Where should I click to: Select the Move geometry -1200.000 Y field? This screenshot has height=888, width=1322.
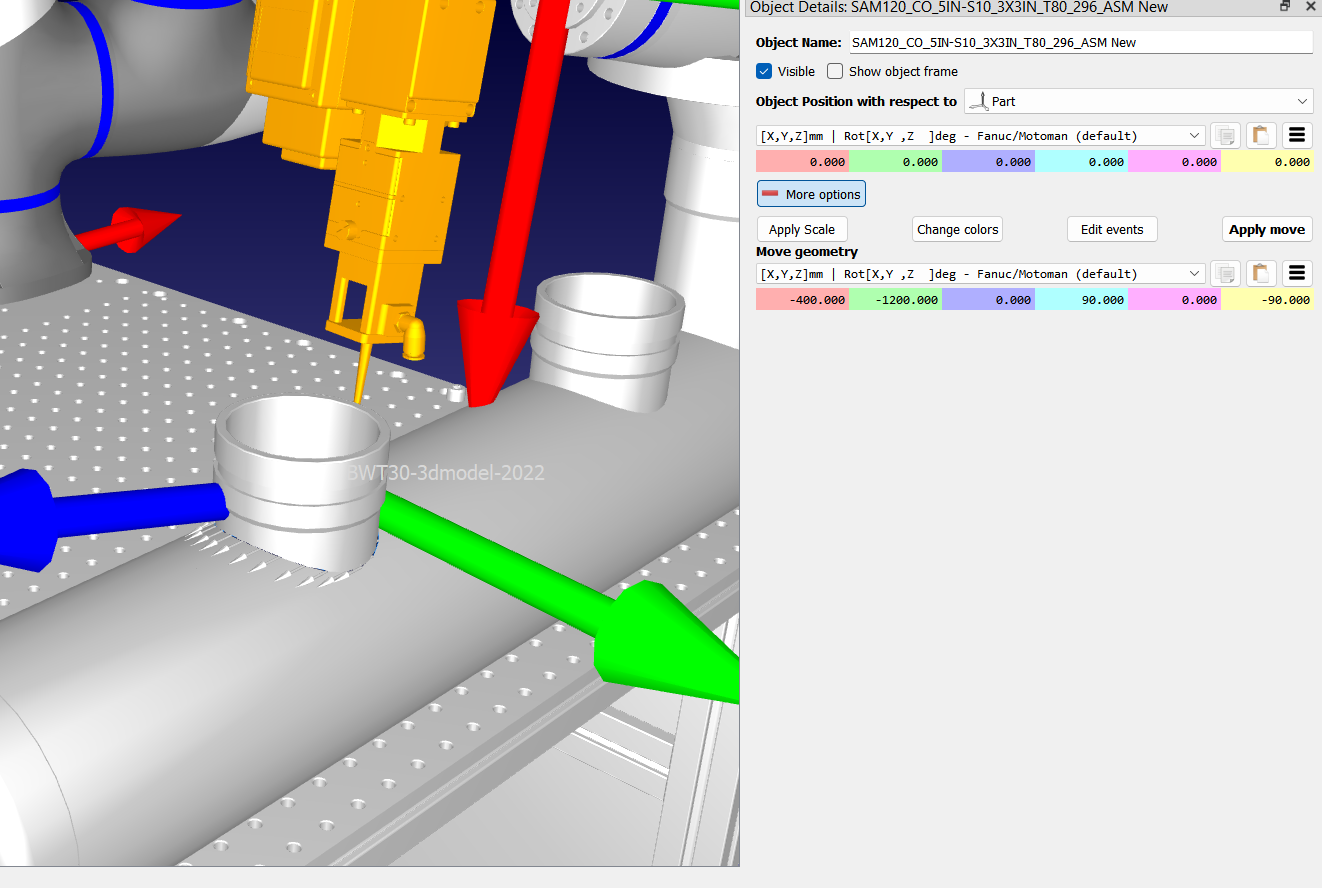click(895, 299)
